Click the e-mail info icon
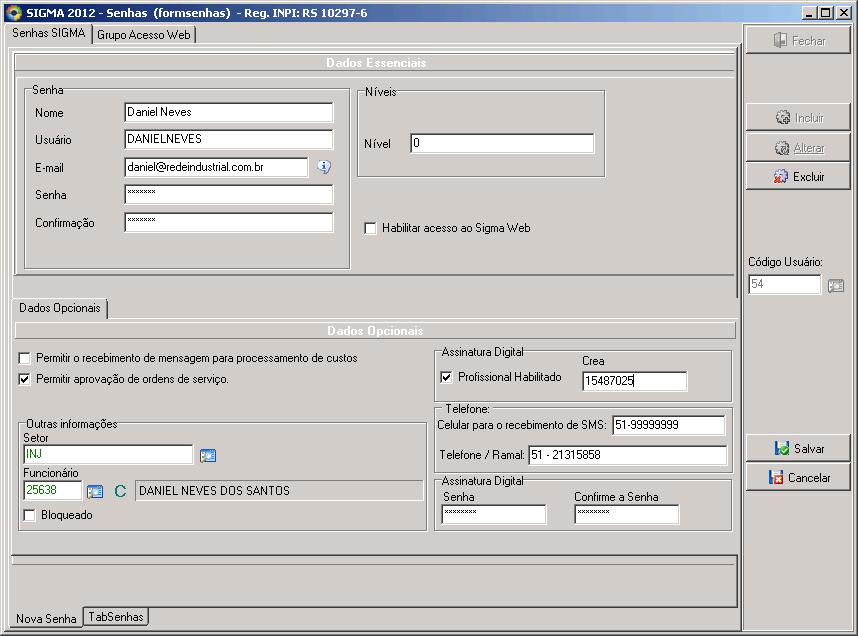The height and width of the screenshot is (636, 858). [324, 166]
